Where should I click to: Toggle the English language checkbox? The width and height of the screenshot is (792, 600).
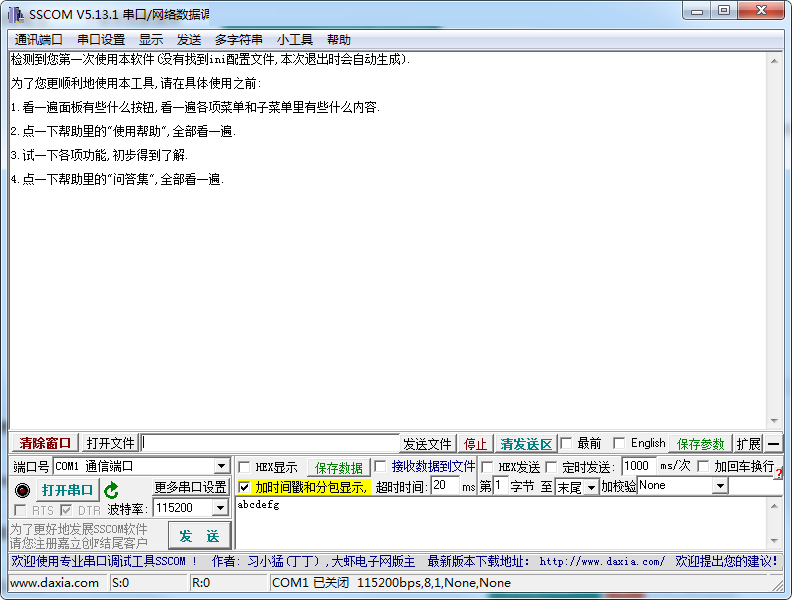tap(619, 443)
